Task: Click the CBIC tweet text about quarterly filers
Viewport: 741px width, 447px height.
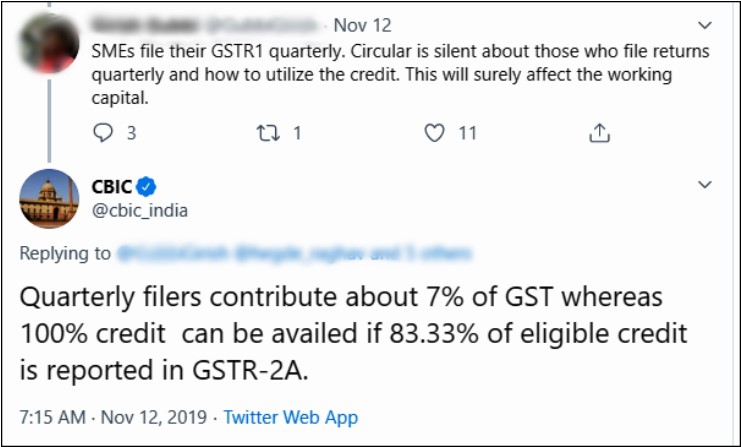Action: [353, 334]
